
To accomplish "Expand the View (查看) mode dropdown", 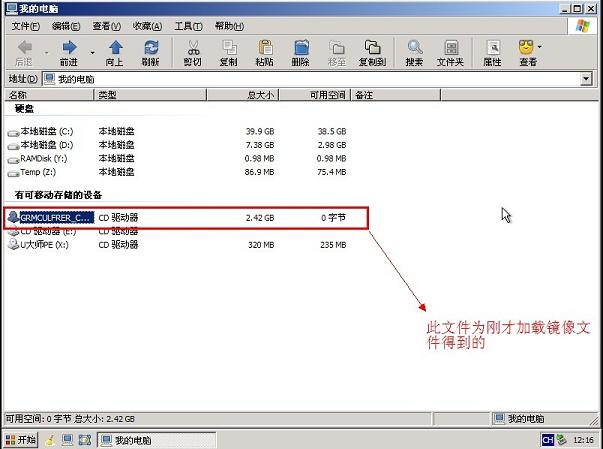I will click(x=540, y=47).
